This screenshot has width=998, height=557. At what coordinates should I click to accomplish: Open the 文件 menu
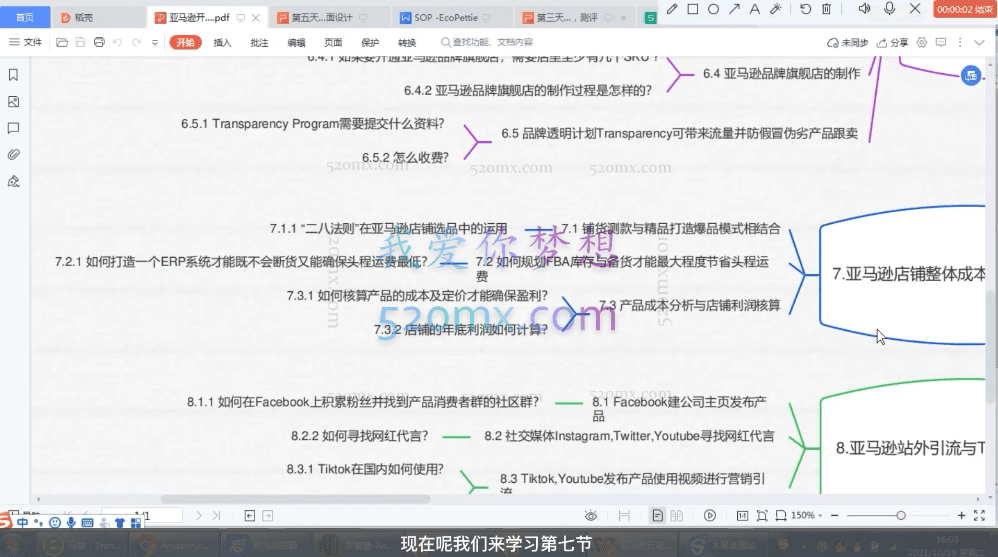[x=25, y=42]
